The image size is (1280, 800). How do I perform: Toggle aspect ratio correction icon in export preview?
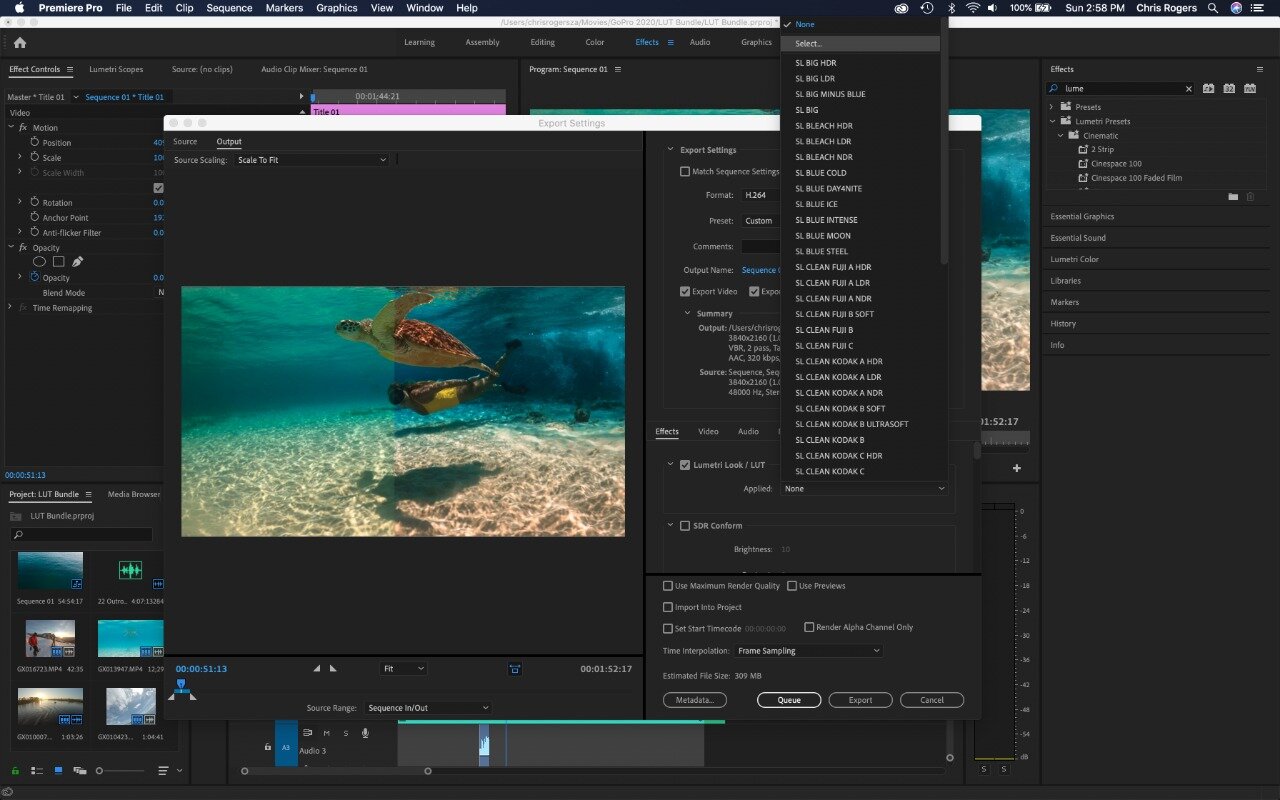tap(515, 669)
